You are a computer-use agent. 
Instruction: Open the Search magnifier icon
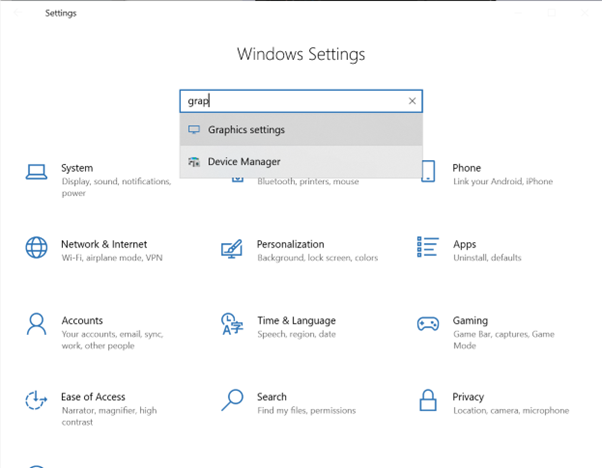(232, 400)
